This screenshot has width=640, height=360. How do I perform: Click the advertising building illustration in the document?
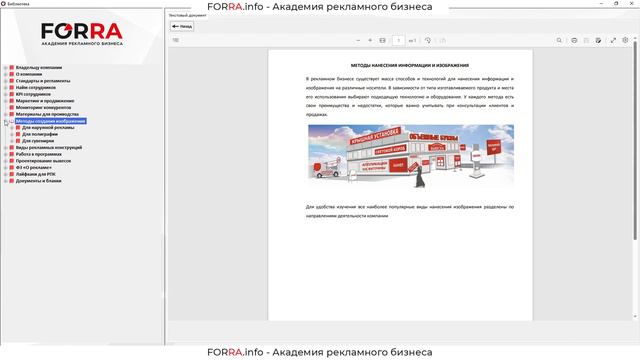click(x=411, y=156)
